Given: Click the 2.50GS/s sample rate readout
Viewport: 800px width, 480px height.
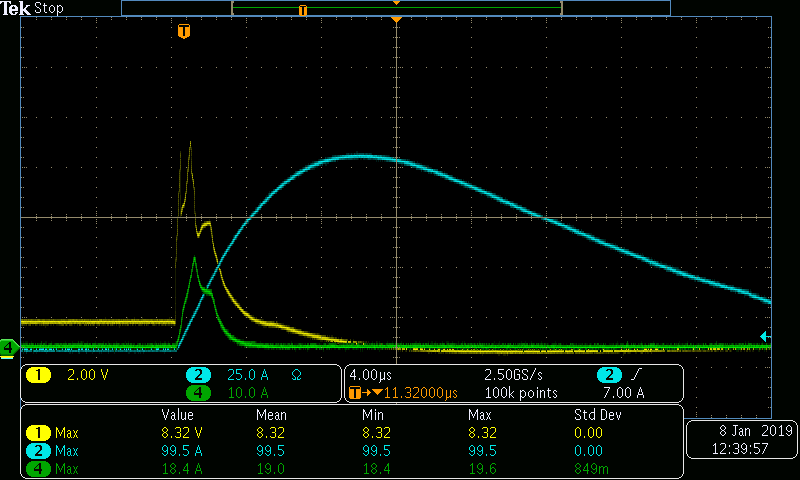Looking at the screenshot, I should point(513,375).
